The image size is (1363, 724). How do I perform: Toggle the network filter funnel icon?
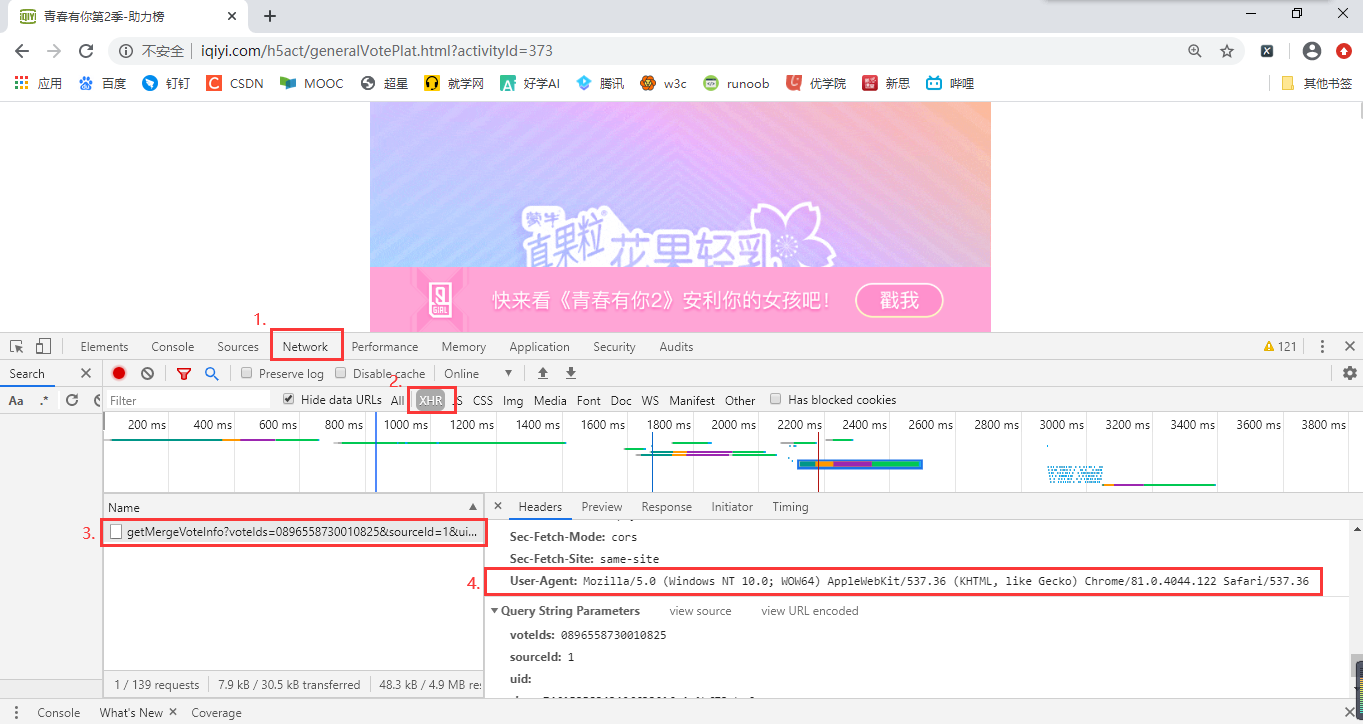pyautogui.click(x=184, y=373)
